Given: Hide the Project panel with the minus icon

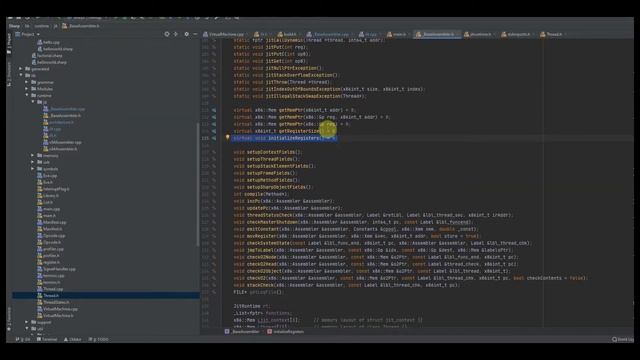Looking at the screenshot, I should (195, 34).
